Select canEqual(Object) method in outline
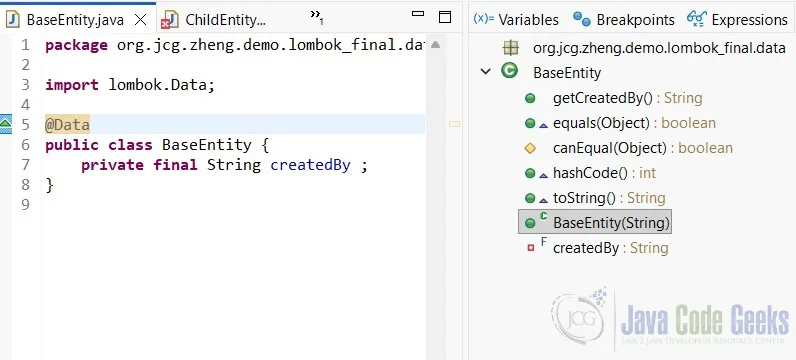 point(643,148)
